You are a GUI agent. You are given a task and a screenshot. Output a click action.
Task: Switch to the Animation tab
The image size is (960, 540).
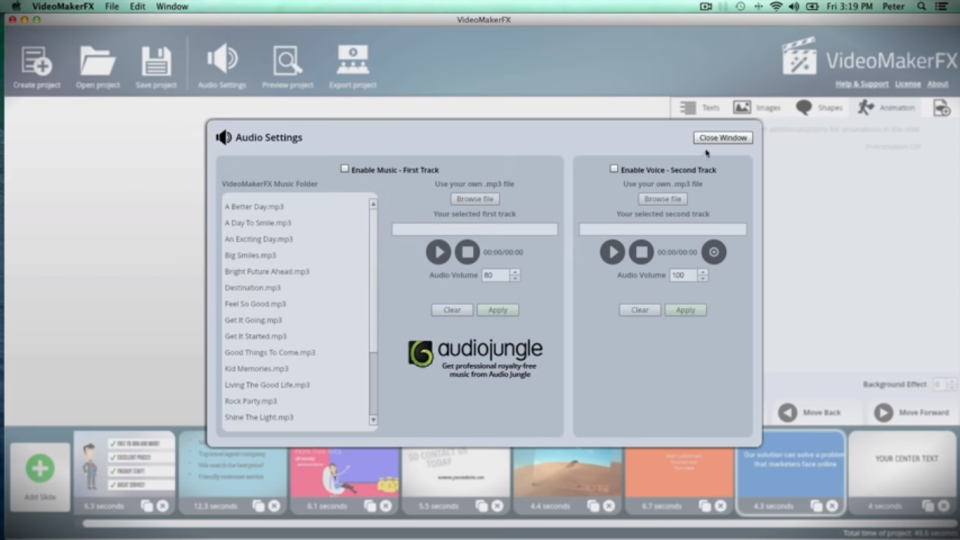886,108
